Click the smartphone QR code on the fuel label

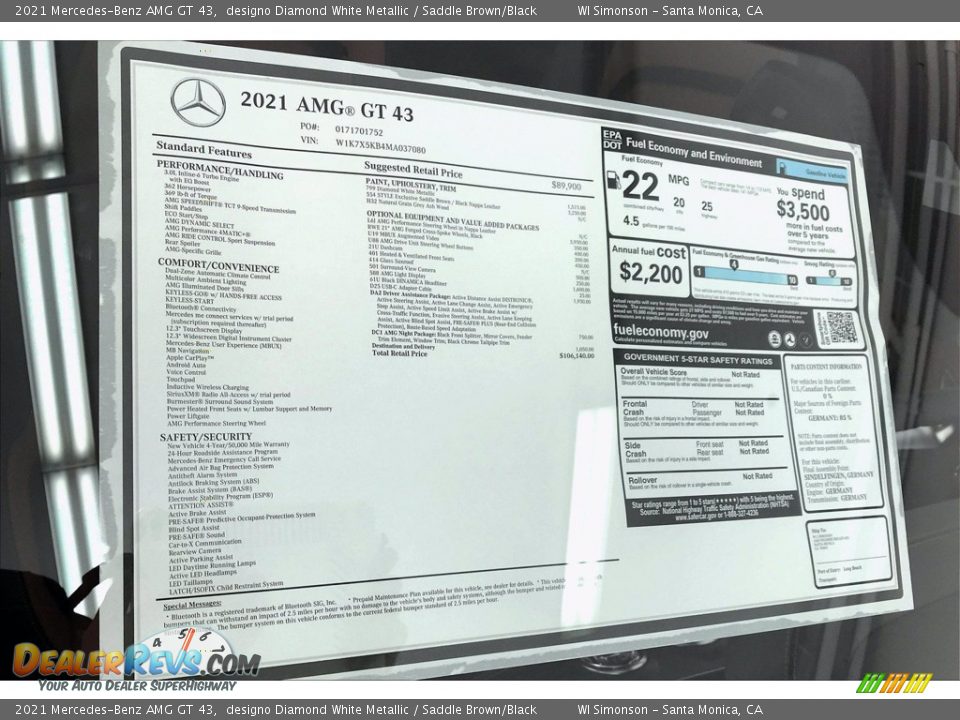(842, 328)
